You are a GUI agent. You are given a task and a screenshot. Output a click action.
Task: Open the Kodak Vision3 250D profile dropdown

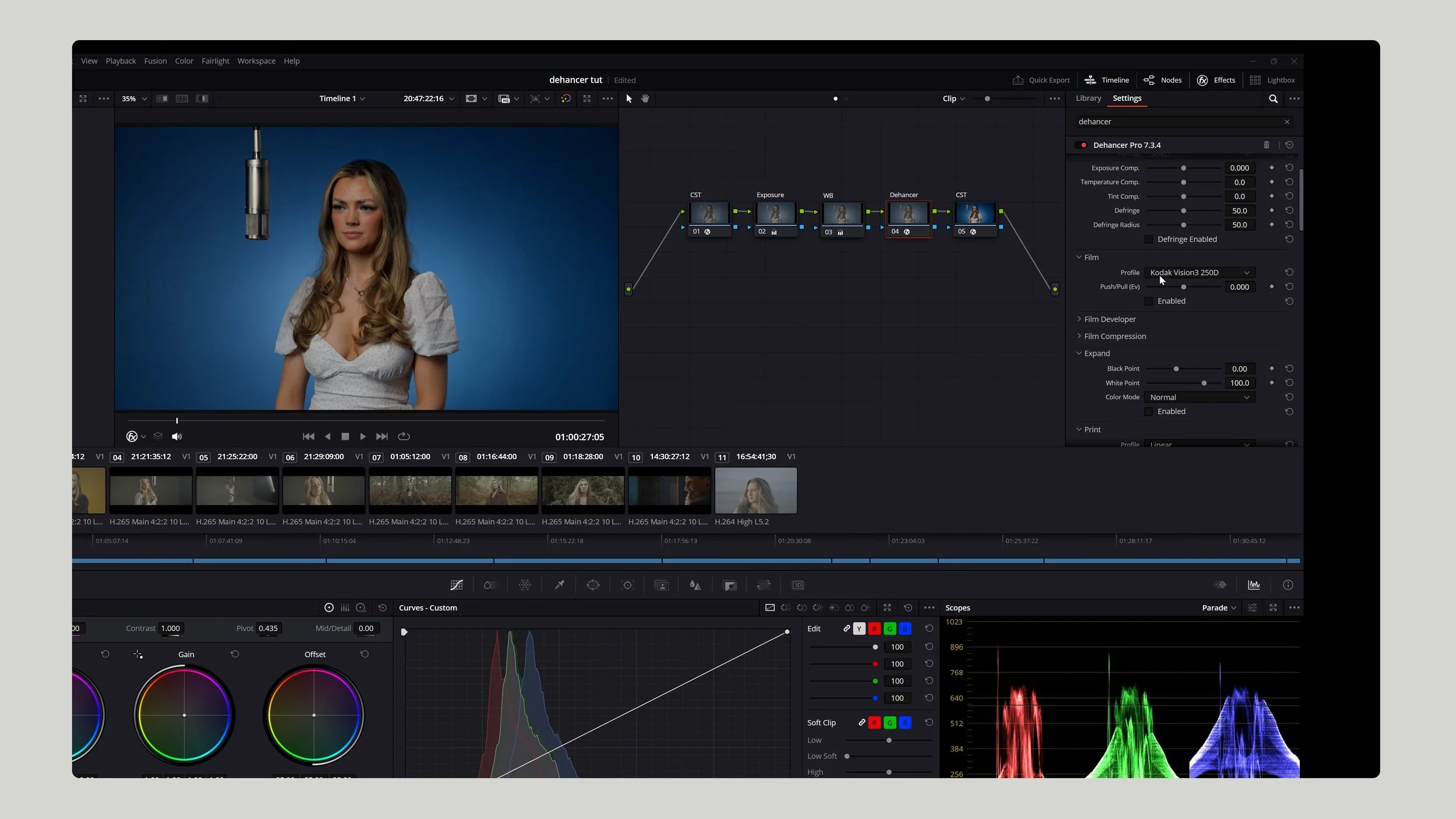(1199, 273)
